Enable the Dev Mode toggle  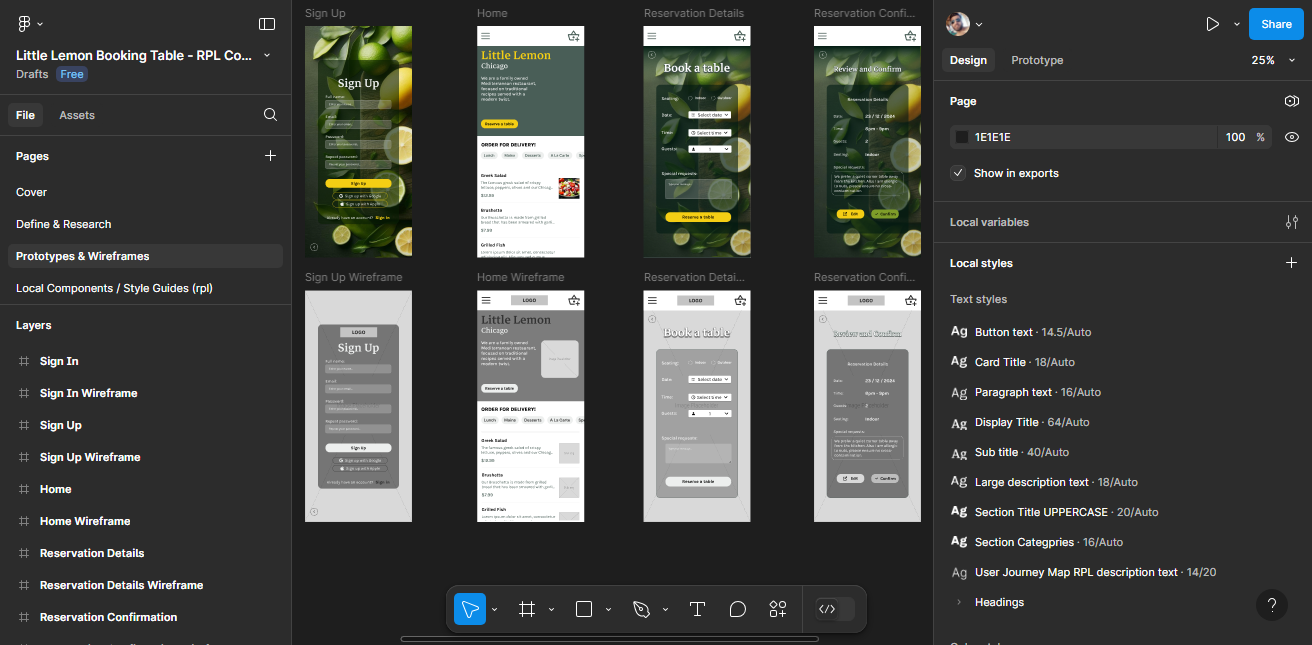835,609
